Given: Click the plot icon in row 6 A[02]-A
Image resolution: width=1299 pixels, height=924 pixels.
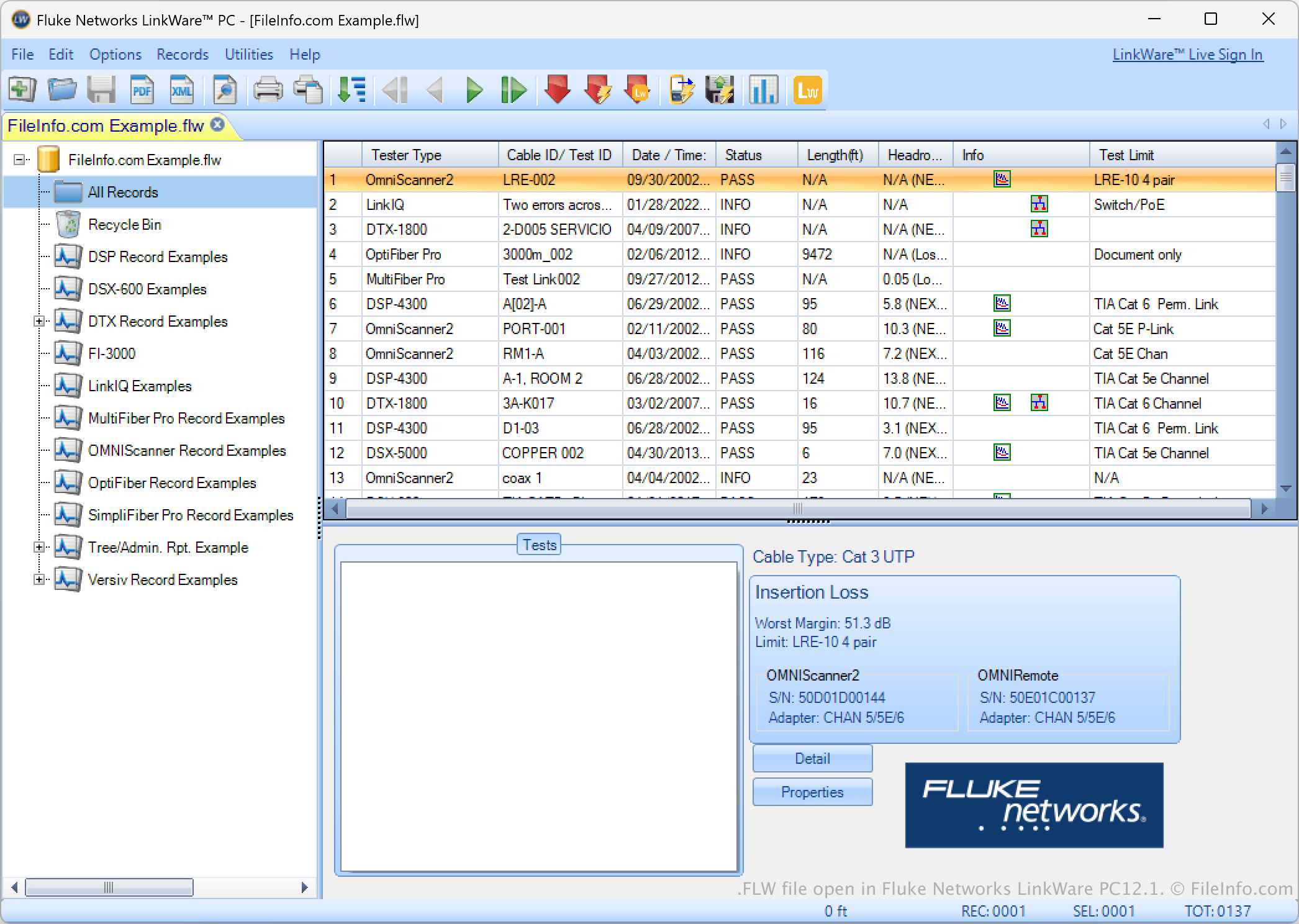Looking at the screenshot, I should pyautogui.click(x=1002, y=304).
